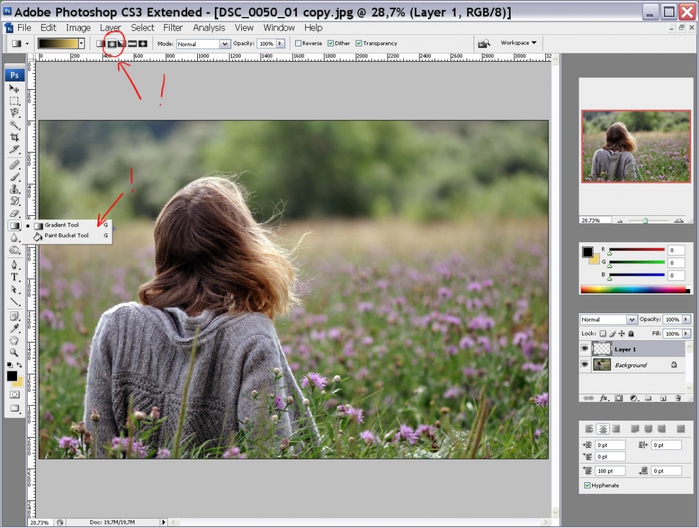
Task: Select the Crop tool
Action: (15, 138)
